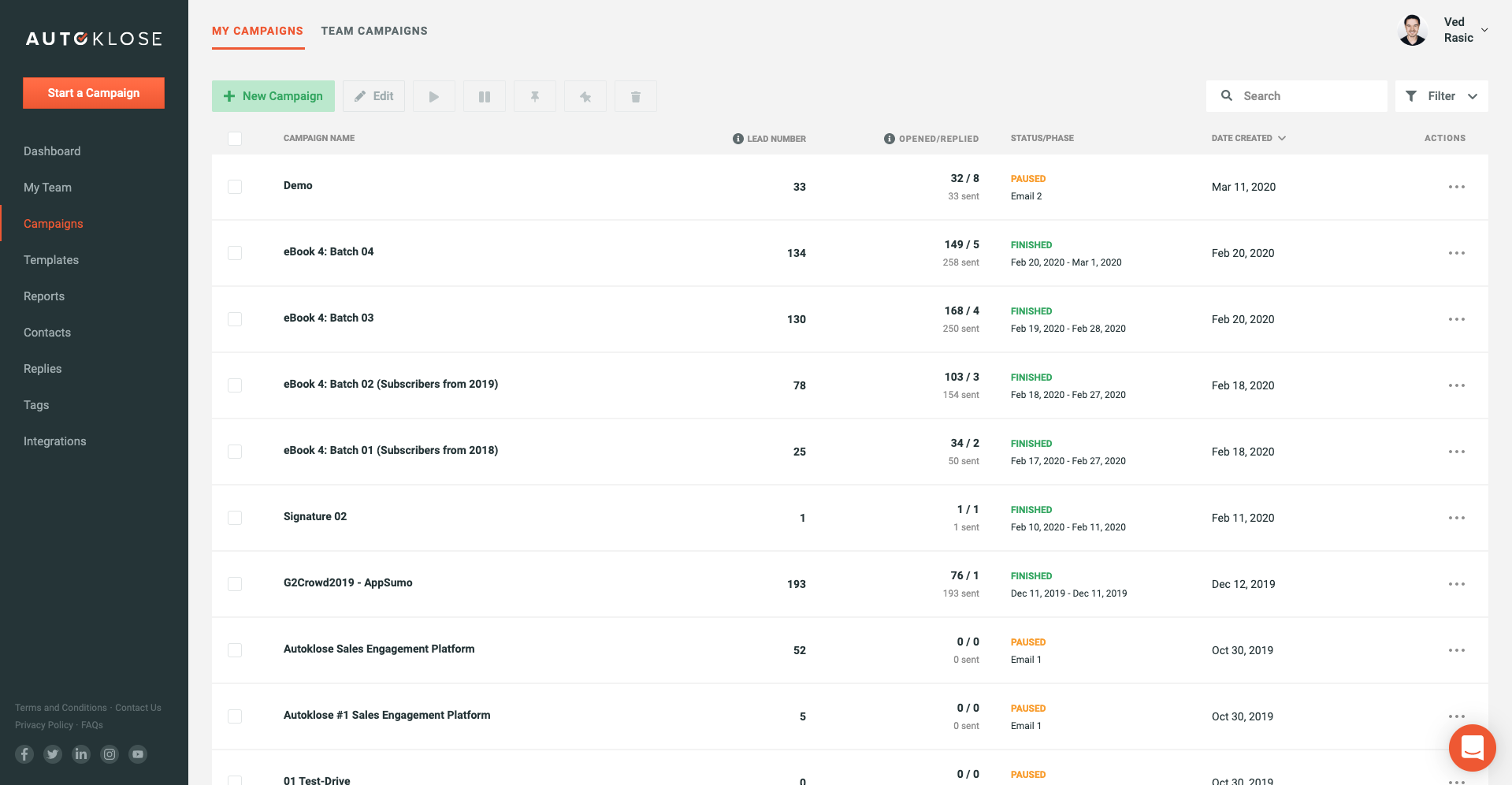
Task: Open Reports in sidebar
Action: [44, 296]
